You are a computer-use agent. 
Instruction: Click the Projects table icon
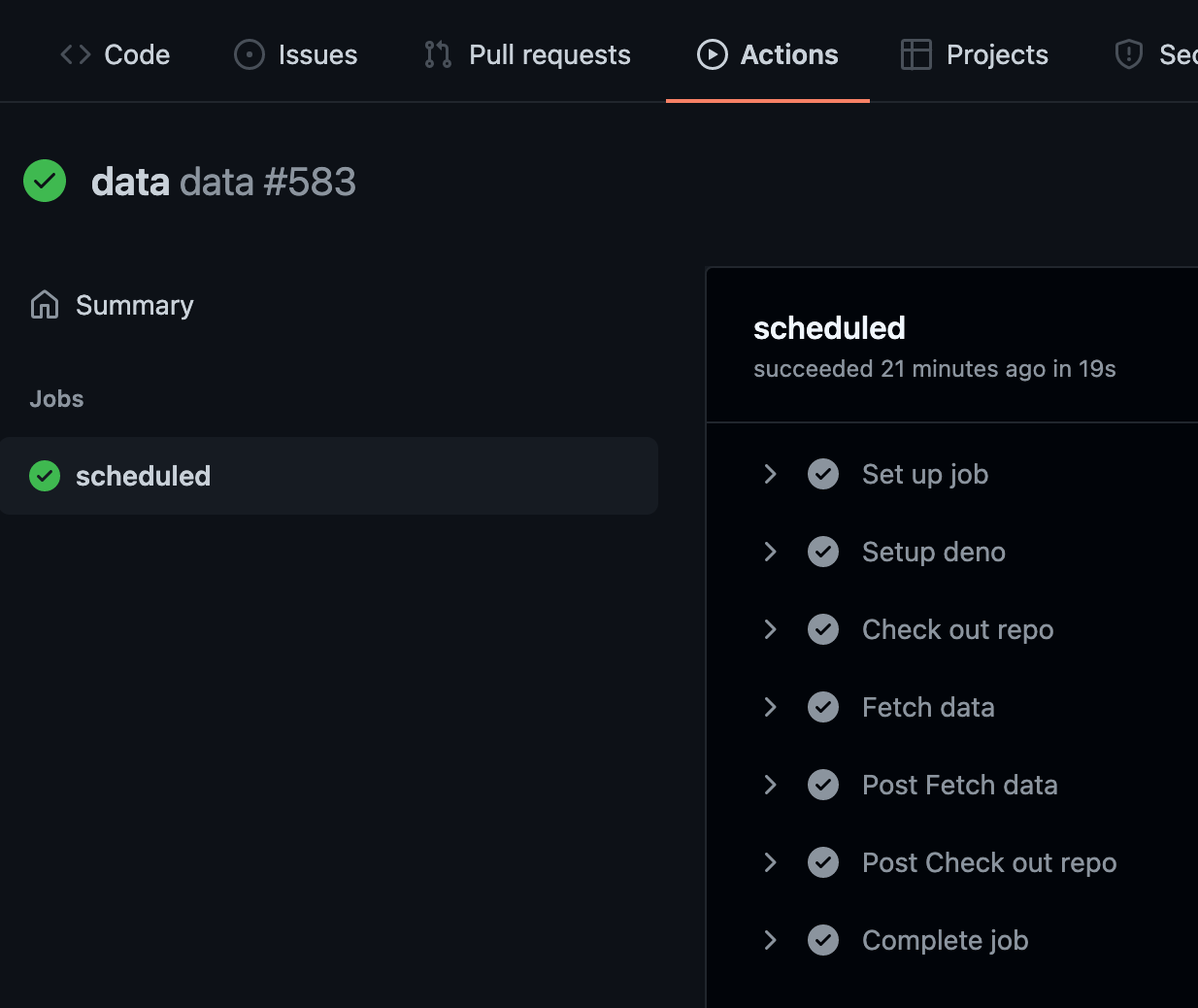click(x=916, y=54)
